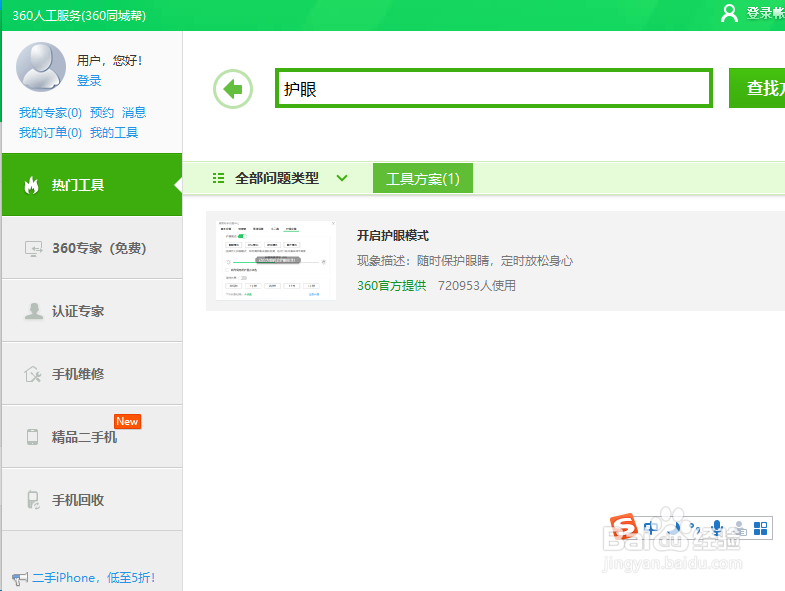Click the megaphone icon beside iPhone promo
The image size is (785, 591).
(20, 579)
